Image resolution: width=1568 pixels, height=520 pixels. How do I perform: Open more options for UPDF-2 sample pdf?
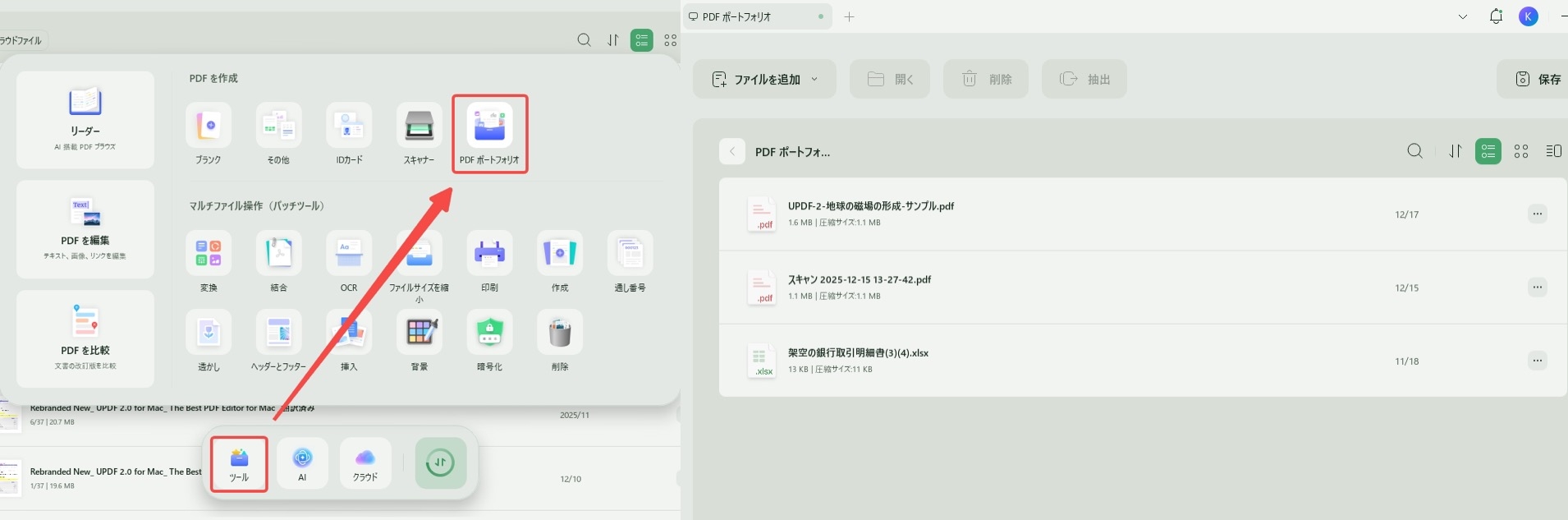[x=1538, y=214]
